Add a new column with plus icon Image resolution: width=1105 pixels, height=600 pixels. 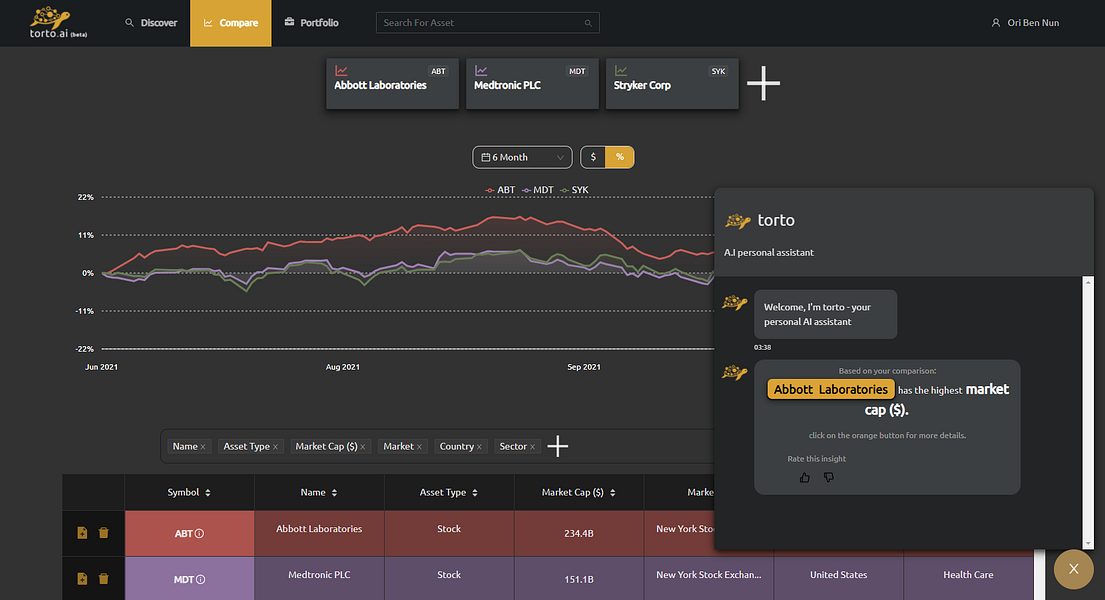pos(557,446)
